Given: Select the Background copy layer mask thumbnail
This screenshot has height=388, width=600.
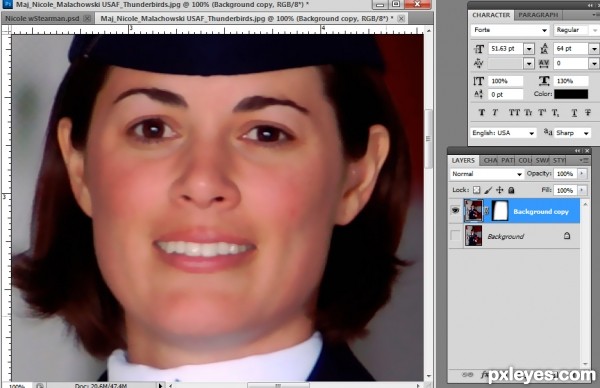Looking at the screenshot, I should click(499, 211).
